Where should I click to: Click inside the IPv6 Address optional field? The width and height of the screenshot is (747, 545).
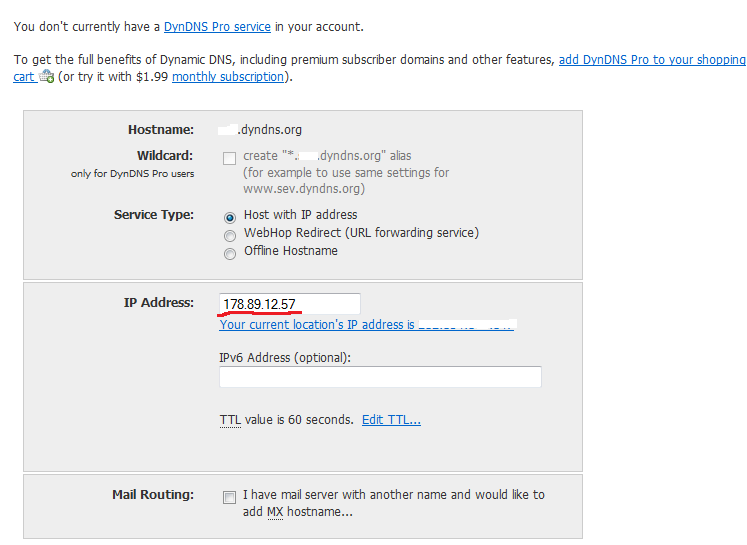[x=380, y=377]
